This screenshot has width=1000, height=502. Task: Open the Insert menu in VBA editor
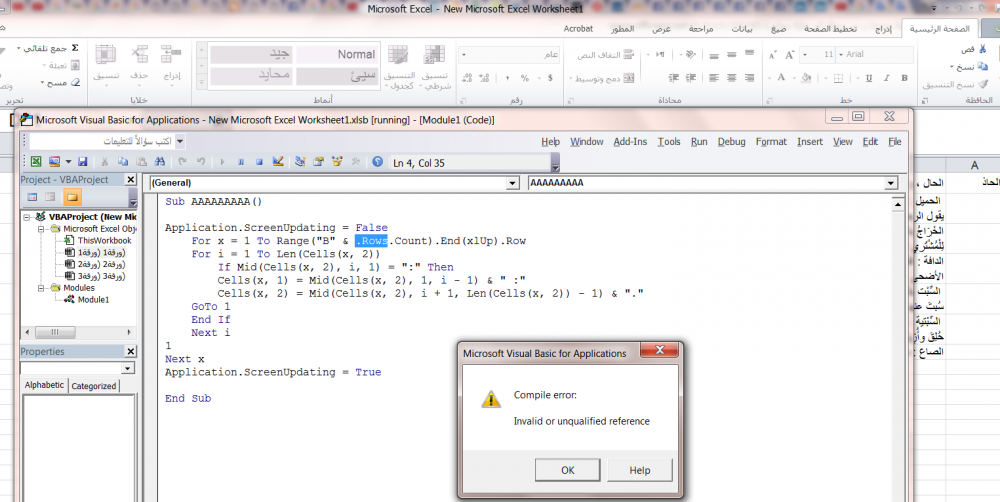(810, 142)
